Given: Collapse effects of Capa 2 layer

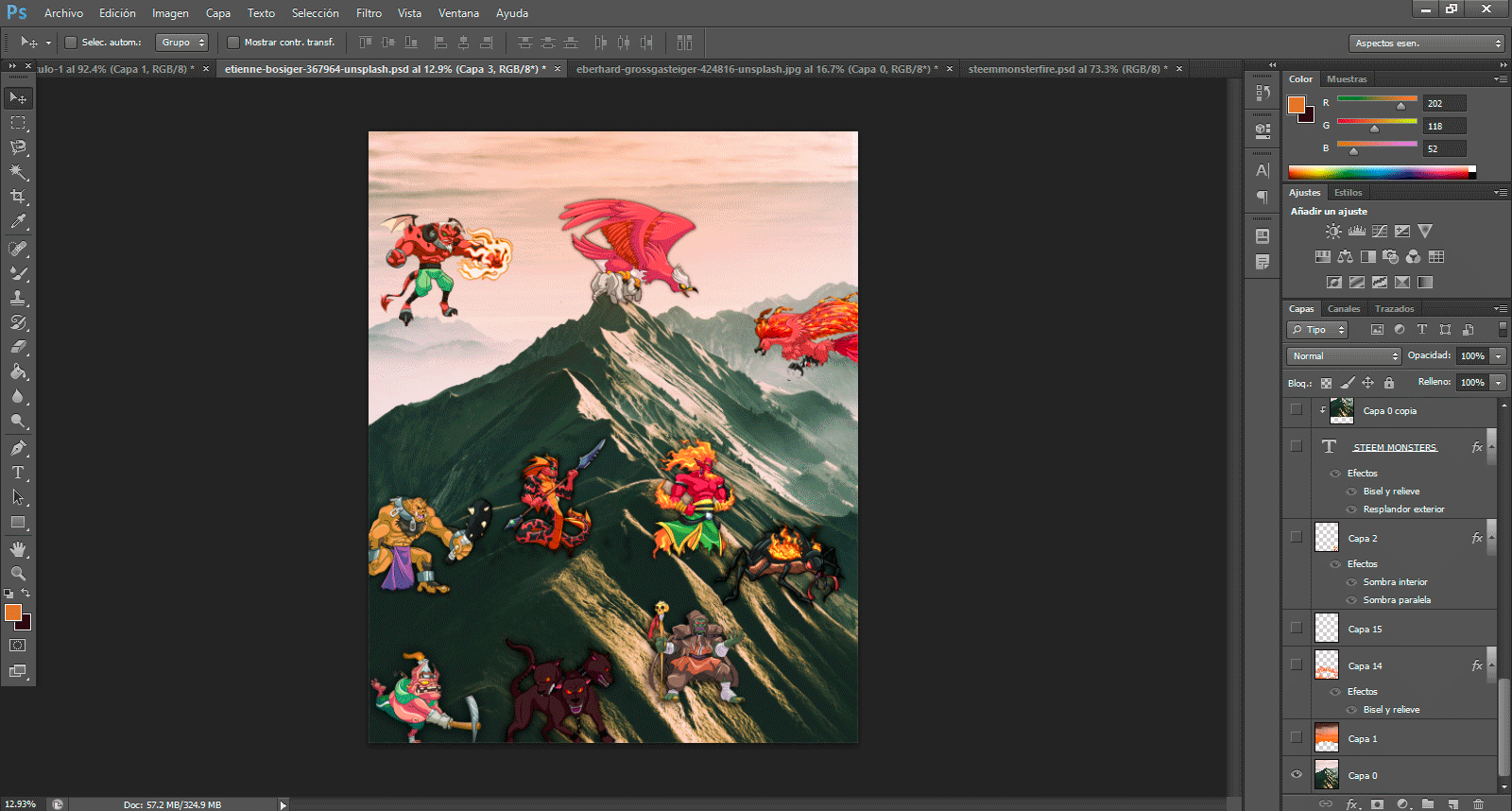Looking at the screenshot, I should pos(1492,538).
